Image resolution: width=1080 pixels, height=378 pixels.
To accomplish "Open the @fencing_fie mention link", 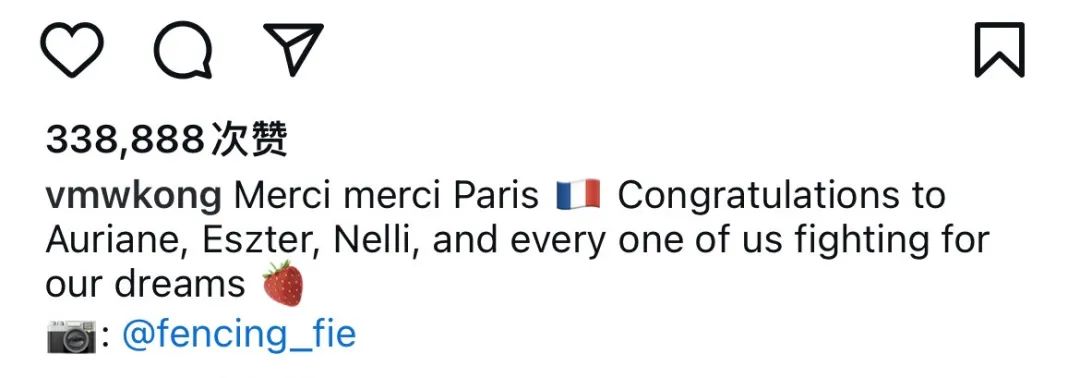I will tap(239, 335).
